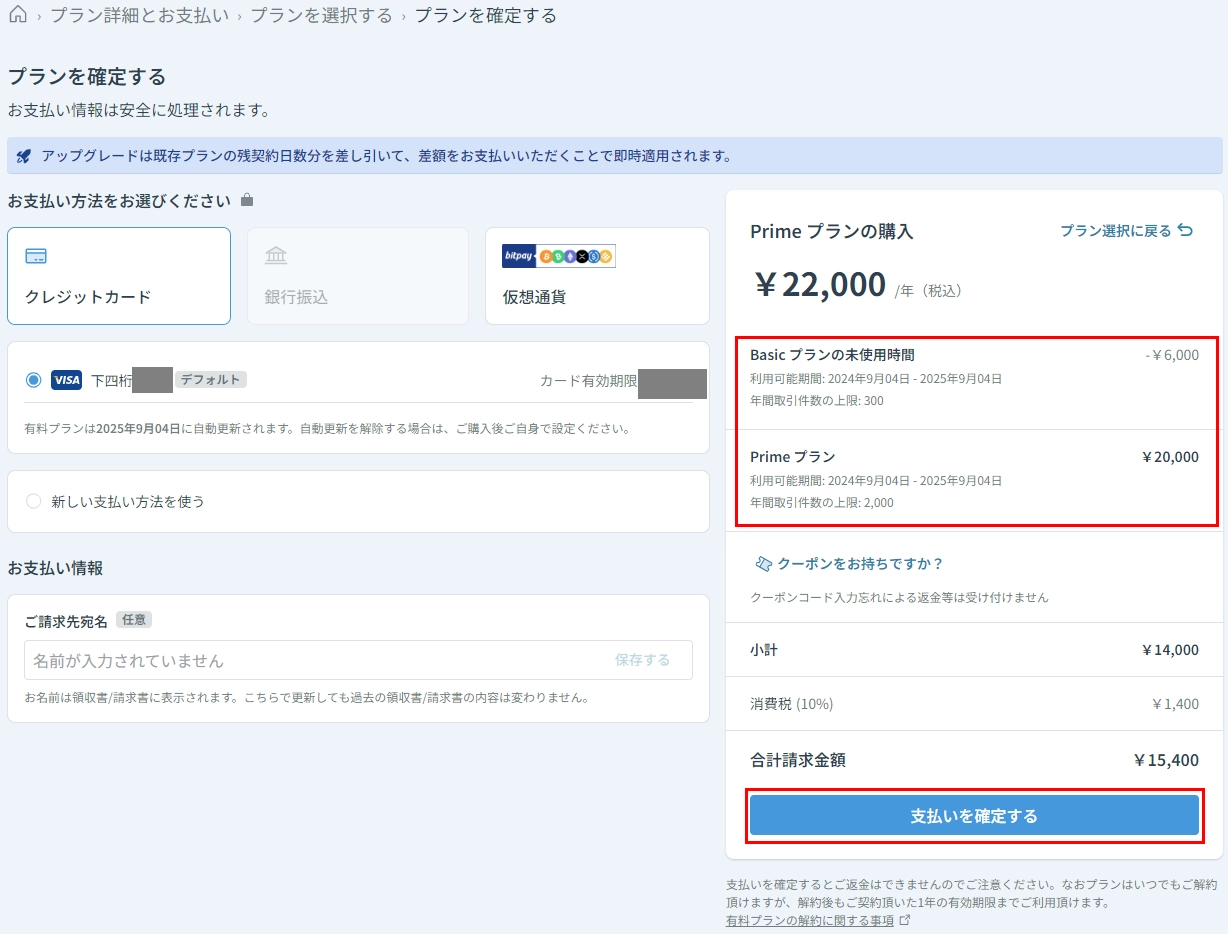The image size is (1228, 934).
Task: Click プラン選択に戻る link
Action: 1115,231
